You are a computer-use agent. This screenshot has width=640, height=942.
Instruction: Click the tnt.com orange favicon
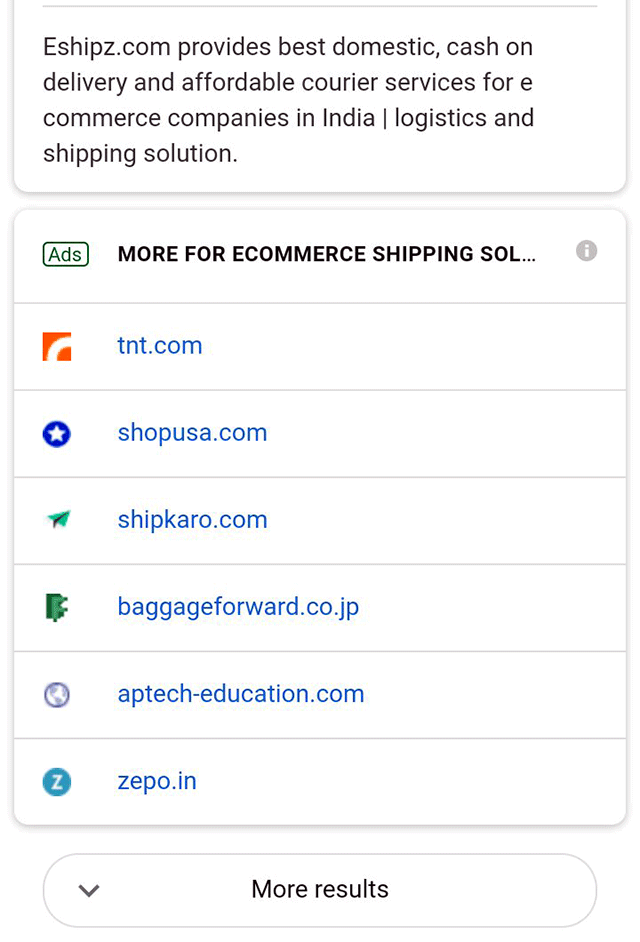pyautogui.click(x=57, y=347)
